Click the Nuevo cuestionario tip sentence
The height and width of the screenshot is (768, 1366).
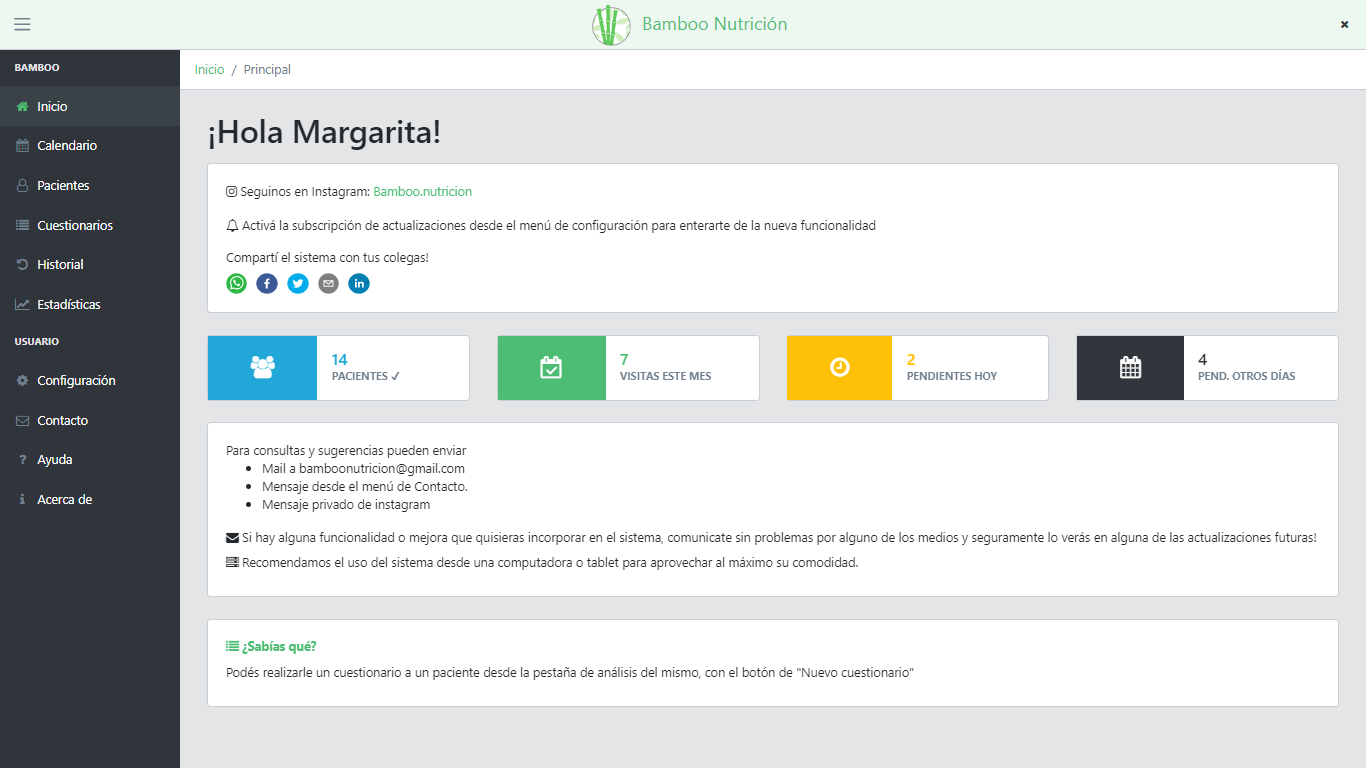[x=571, y=673]
